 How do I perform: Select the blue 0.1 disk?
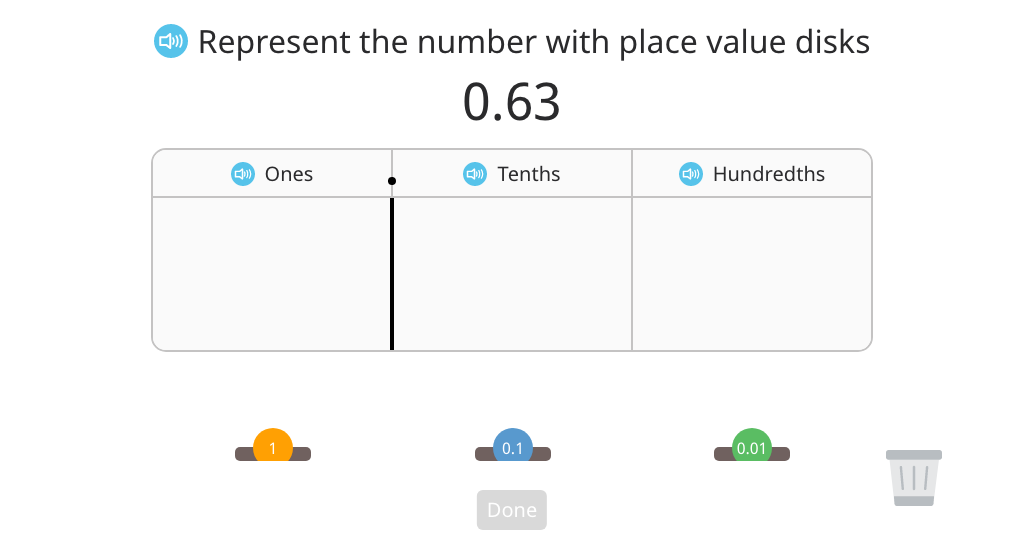[x=513, y=446]
